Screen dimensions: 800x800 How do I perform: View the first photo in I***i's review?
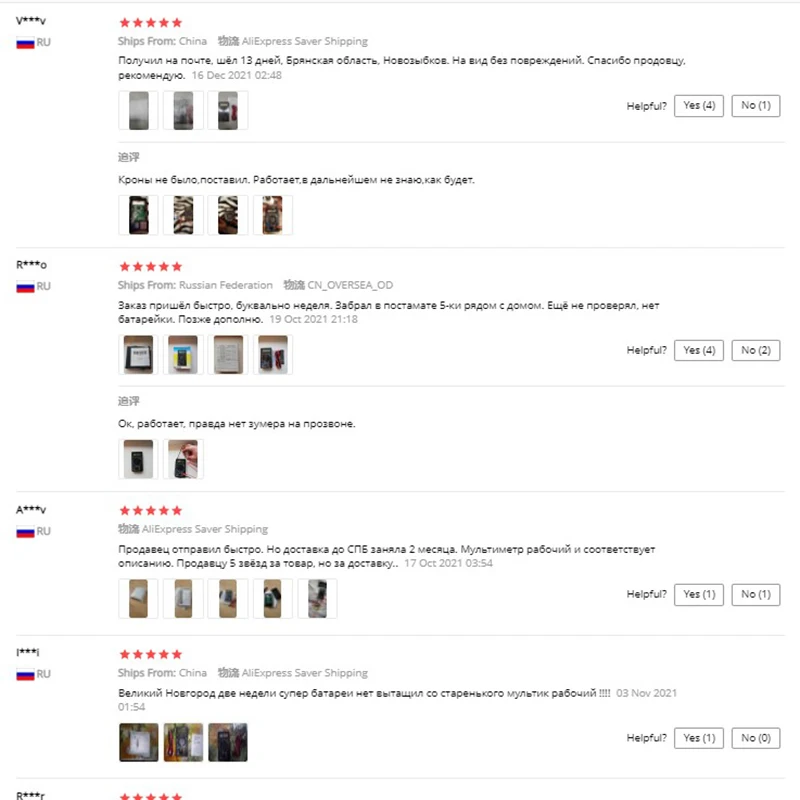138,742
